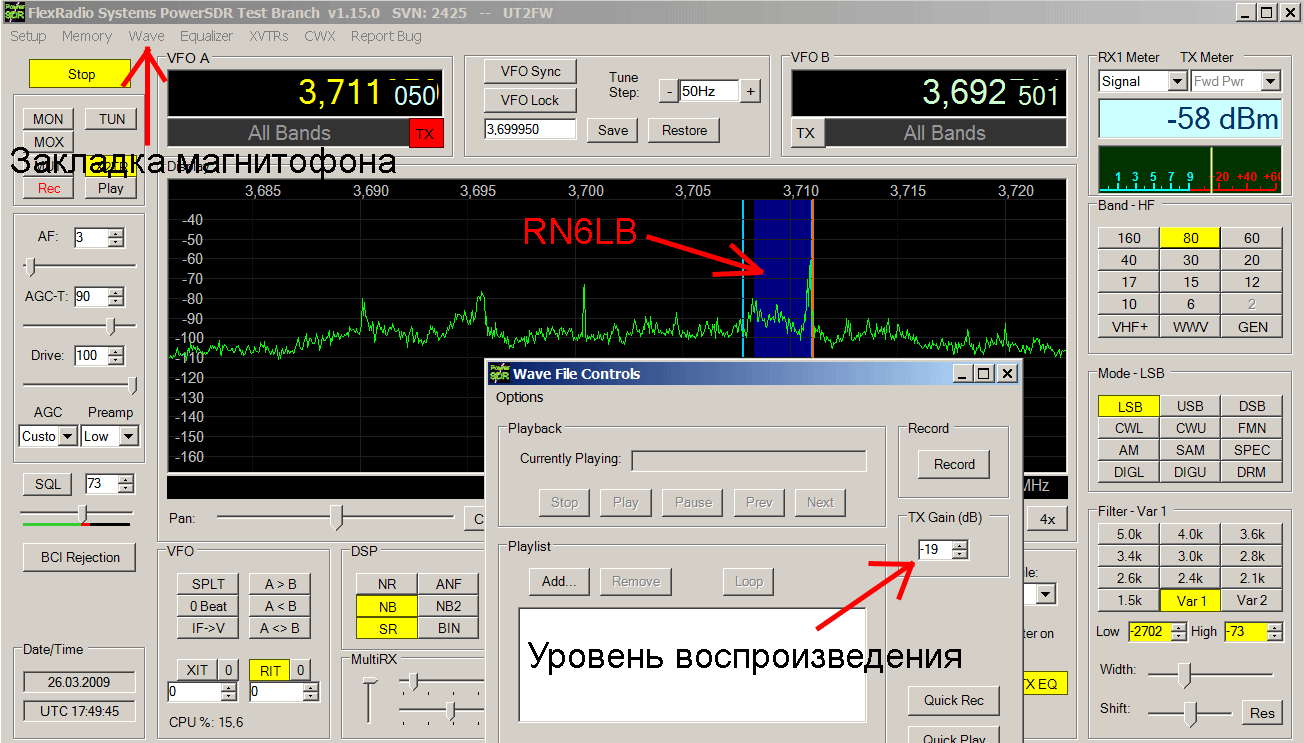Click the red TX indicator on VFO A
The height and width of the screenshot is (743, 1304).
point(425,133)
